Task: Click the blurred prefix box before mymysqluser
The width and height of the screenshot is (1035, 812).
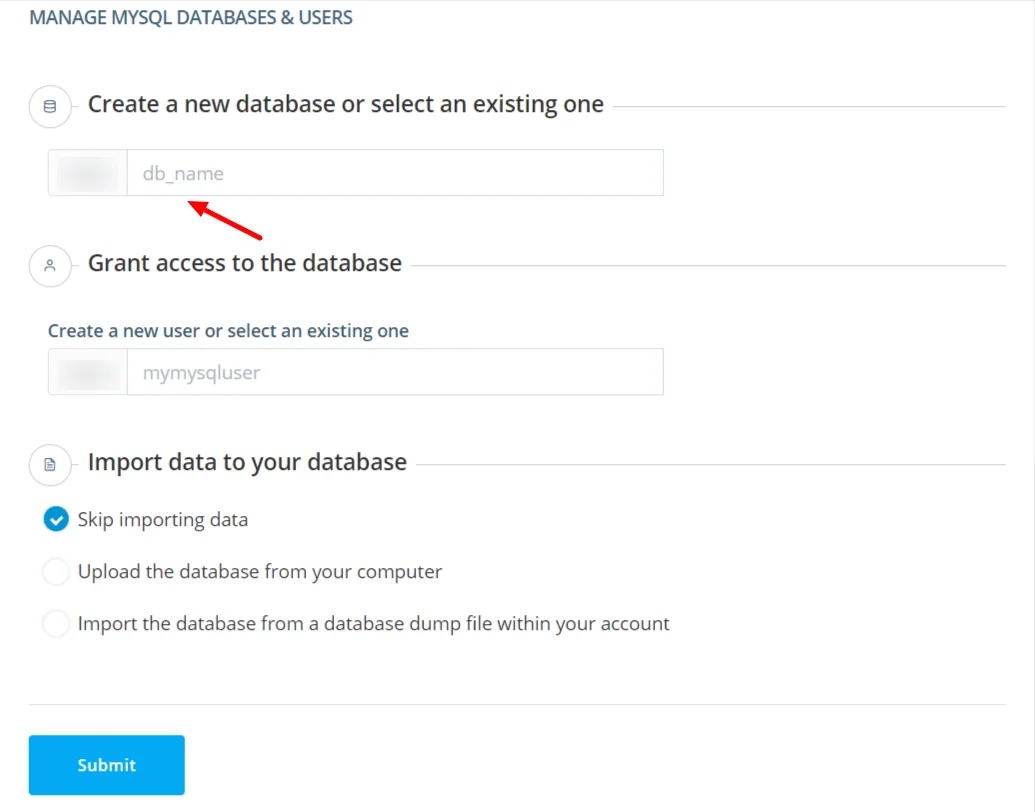Action: [x=88, y=372]
